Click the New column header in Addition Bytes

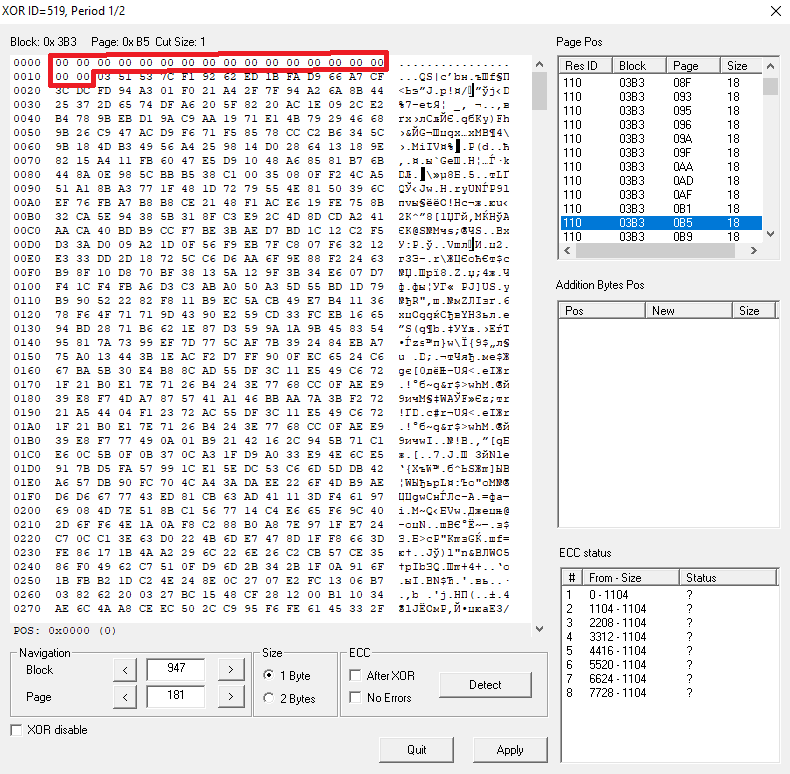point(689,310)
